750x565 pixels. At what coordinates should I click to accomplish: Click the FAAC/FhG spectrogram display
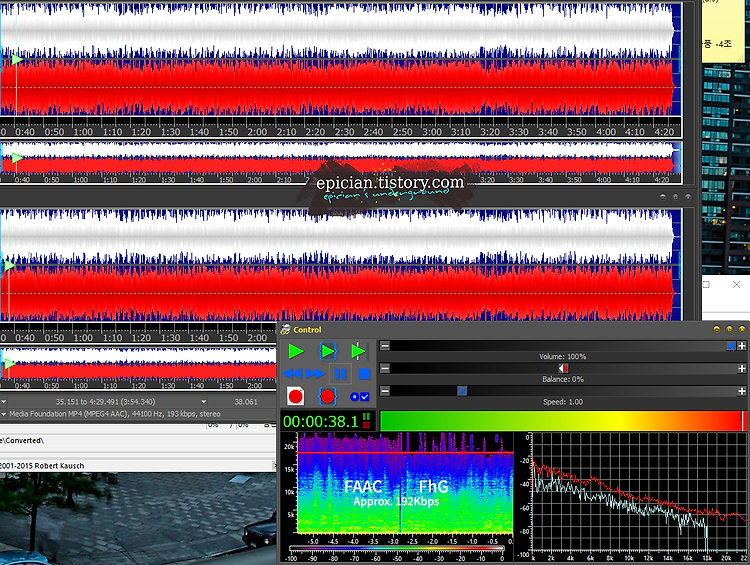click(x=405, y=482)
